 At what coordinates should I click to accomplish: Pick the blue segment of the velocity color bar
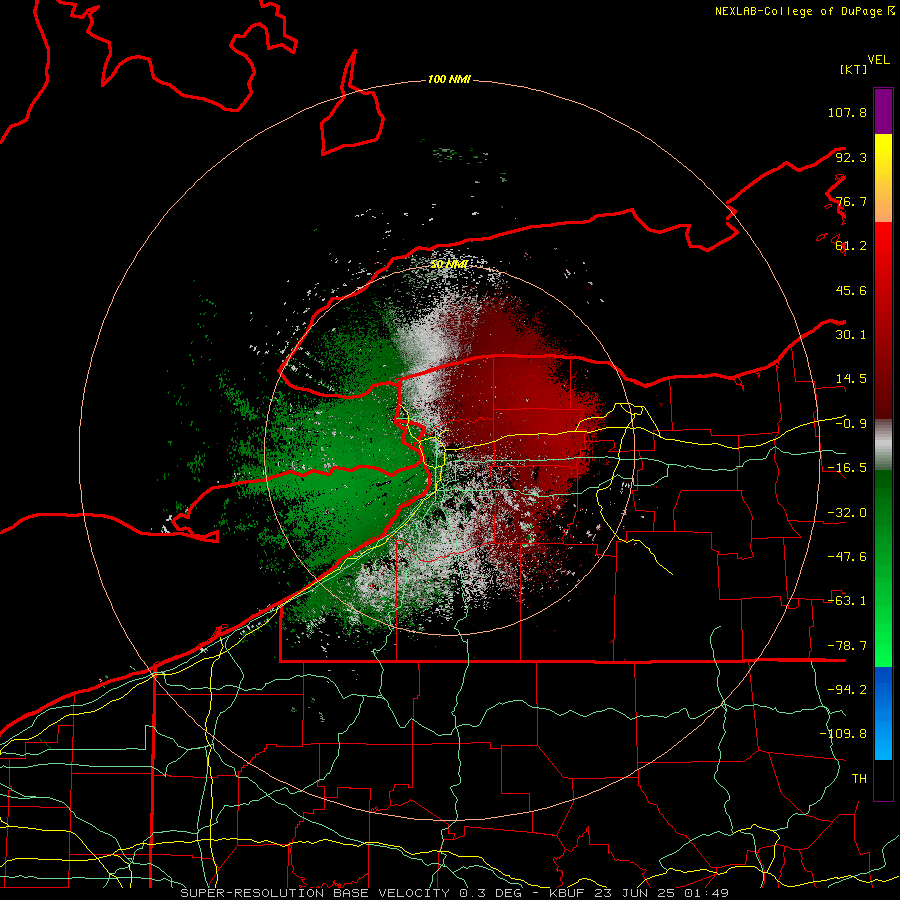[x=883, y=713]
